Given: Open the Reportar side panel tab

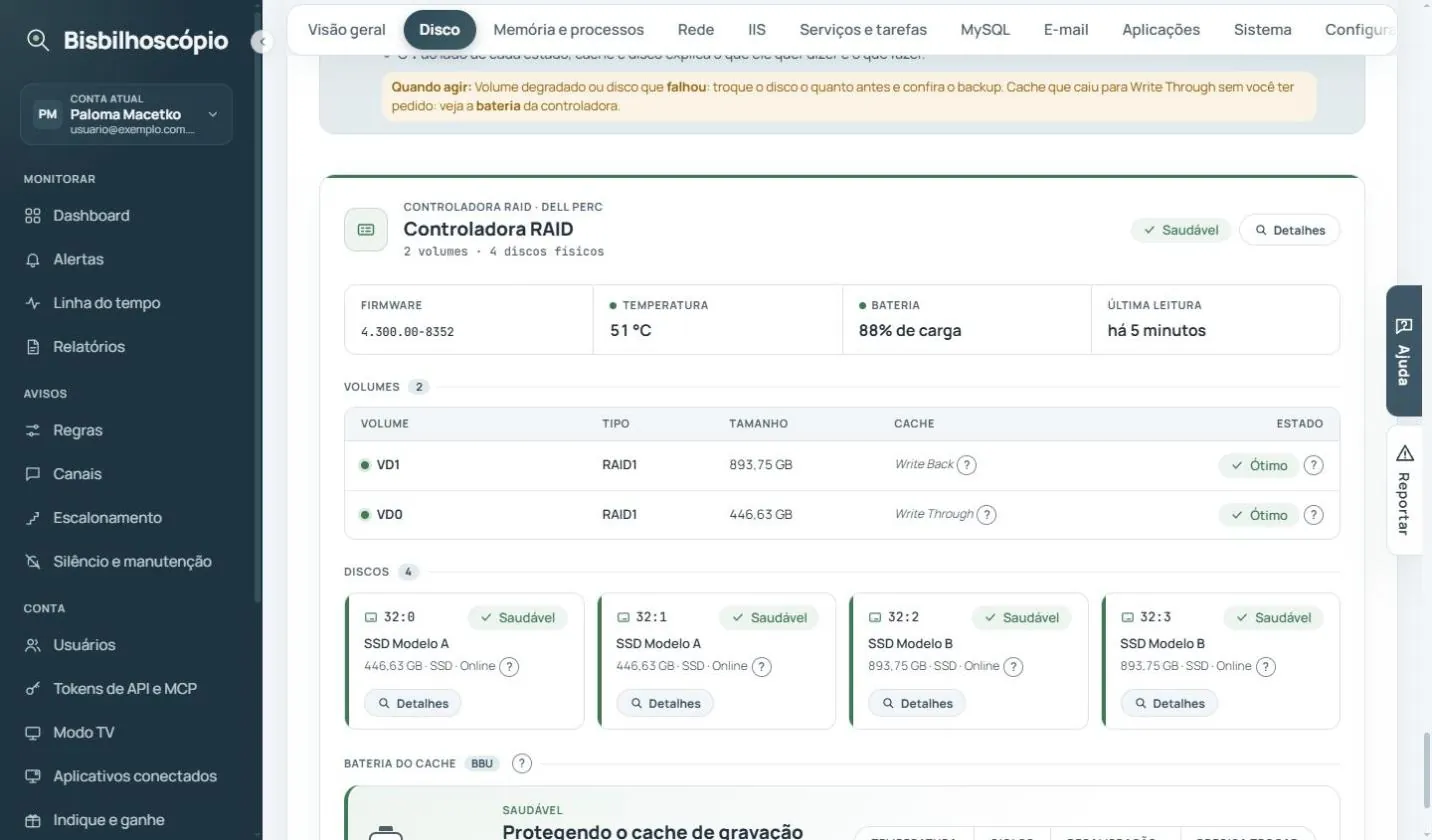Looking at the screenshot, I should click(x=1404, y=490).
